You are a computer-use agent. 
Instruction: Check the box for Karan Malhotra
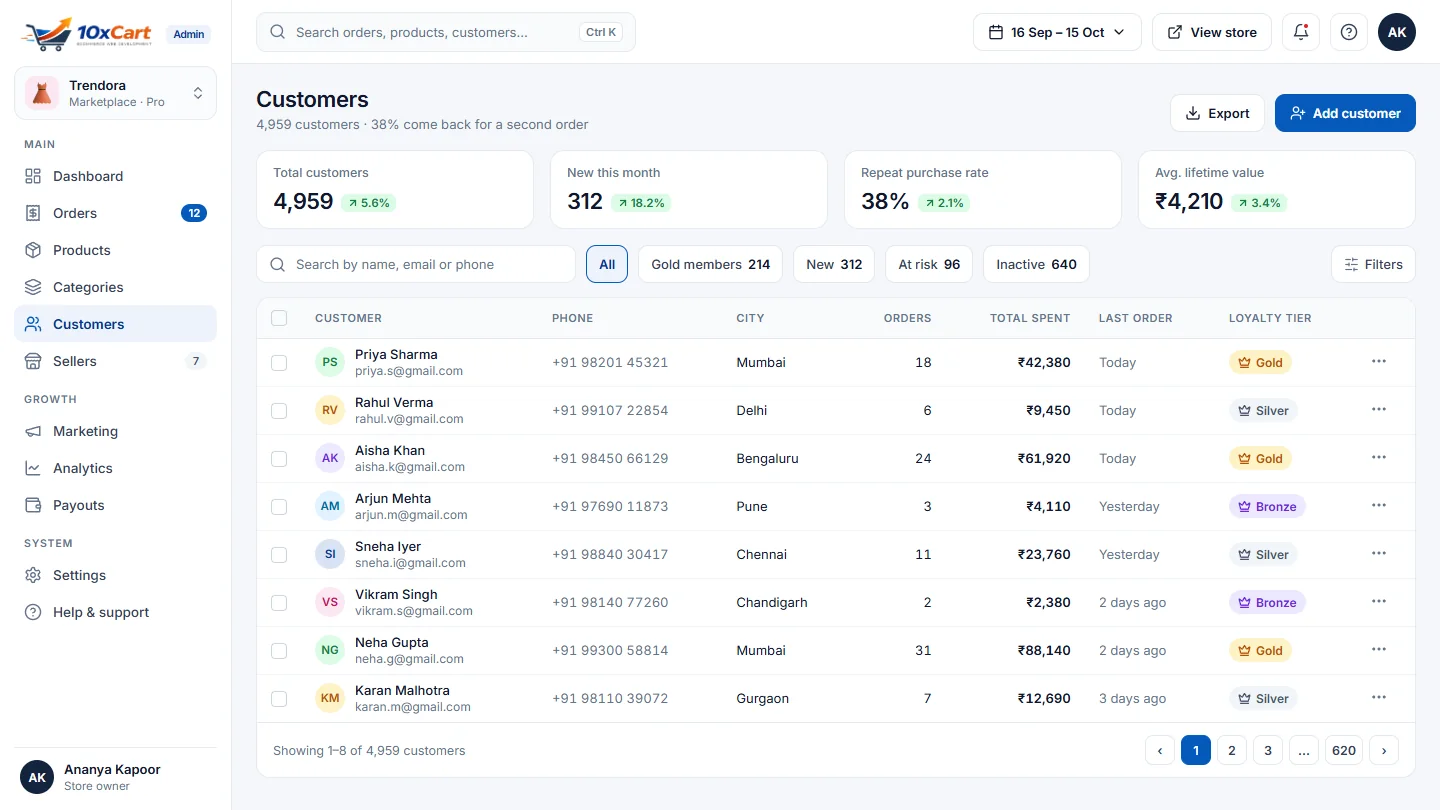click(x=279, y=698)
